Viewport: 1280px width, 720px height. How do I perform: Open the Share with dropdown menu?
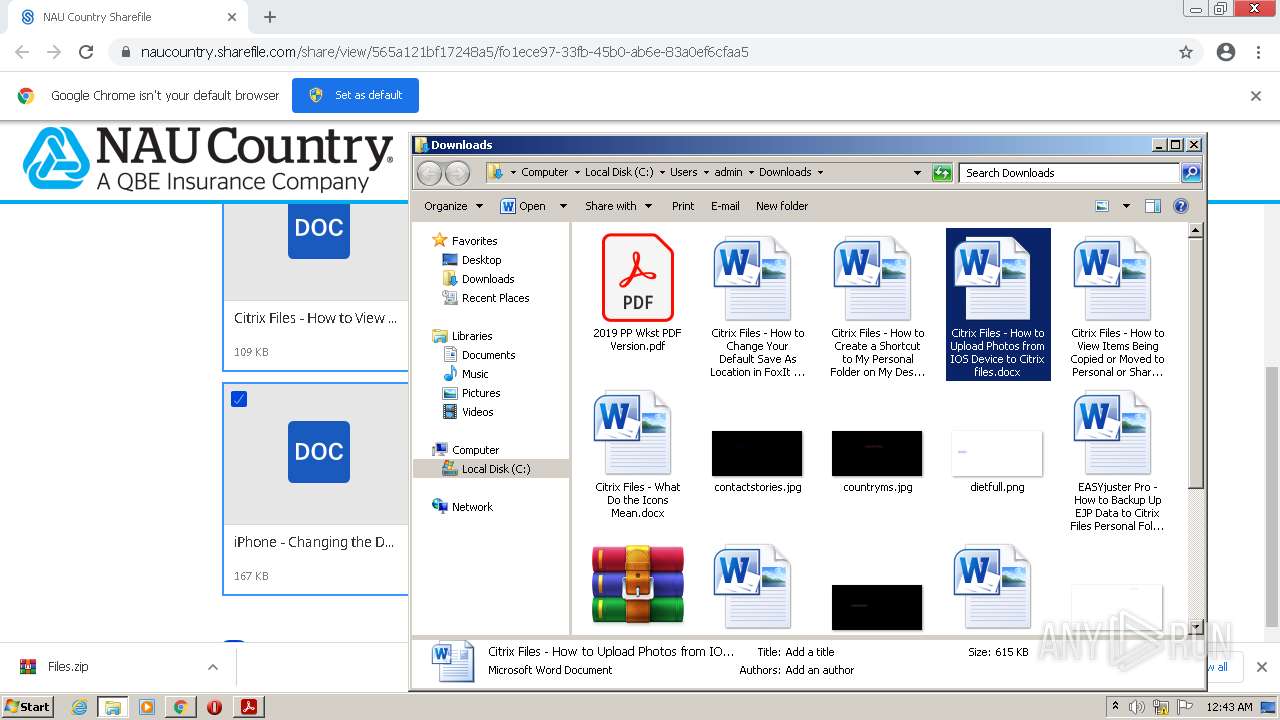tap(618, 206)
